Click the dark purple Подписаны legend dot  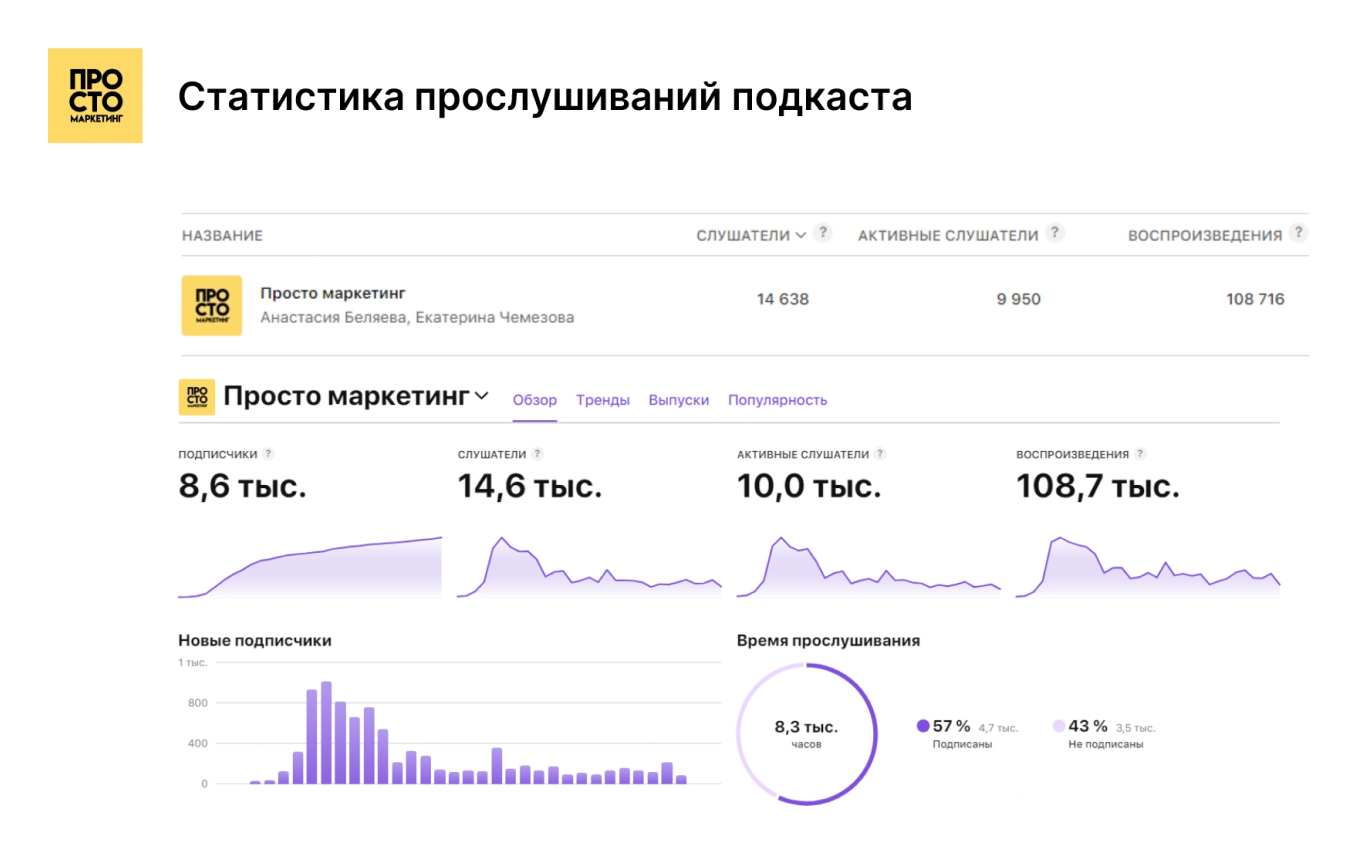[x=923, y=726]
